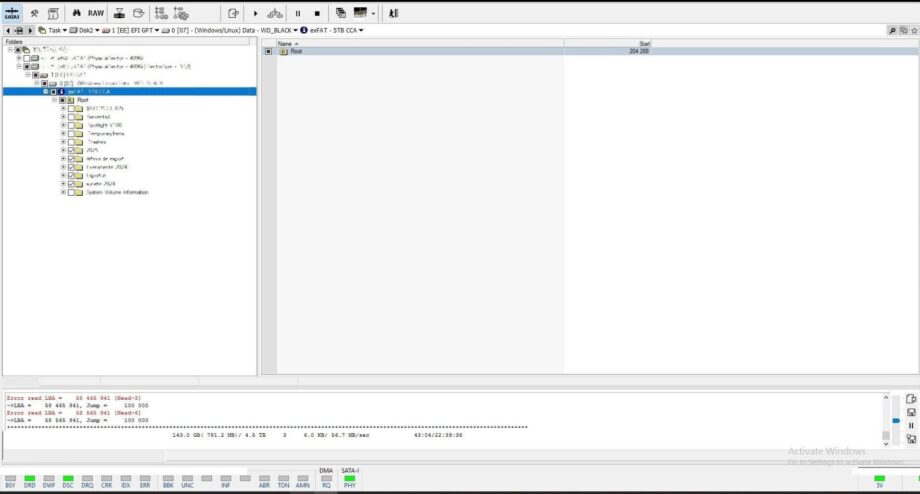Toggle the System Volume Information checkbox
Screen dimensions: 920x494
pyautogui.click(x=71, y=192)
